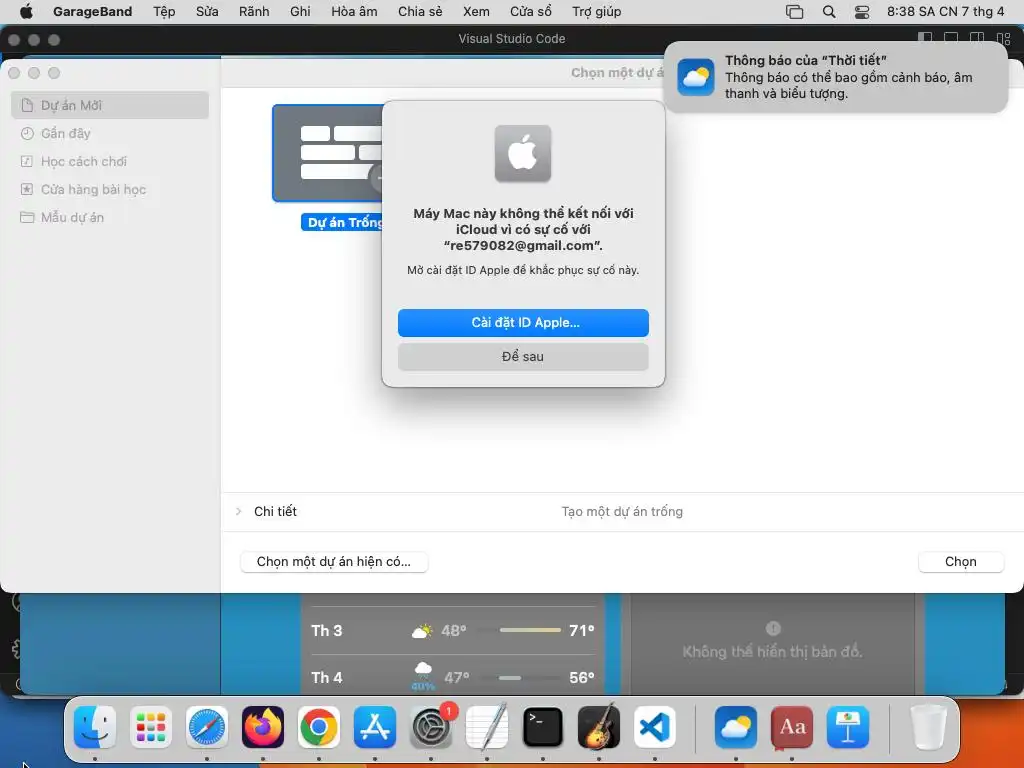Select Dự án Mới in the sidebar

(110, 105)
